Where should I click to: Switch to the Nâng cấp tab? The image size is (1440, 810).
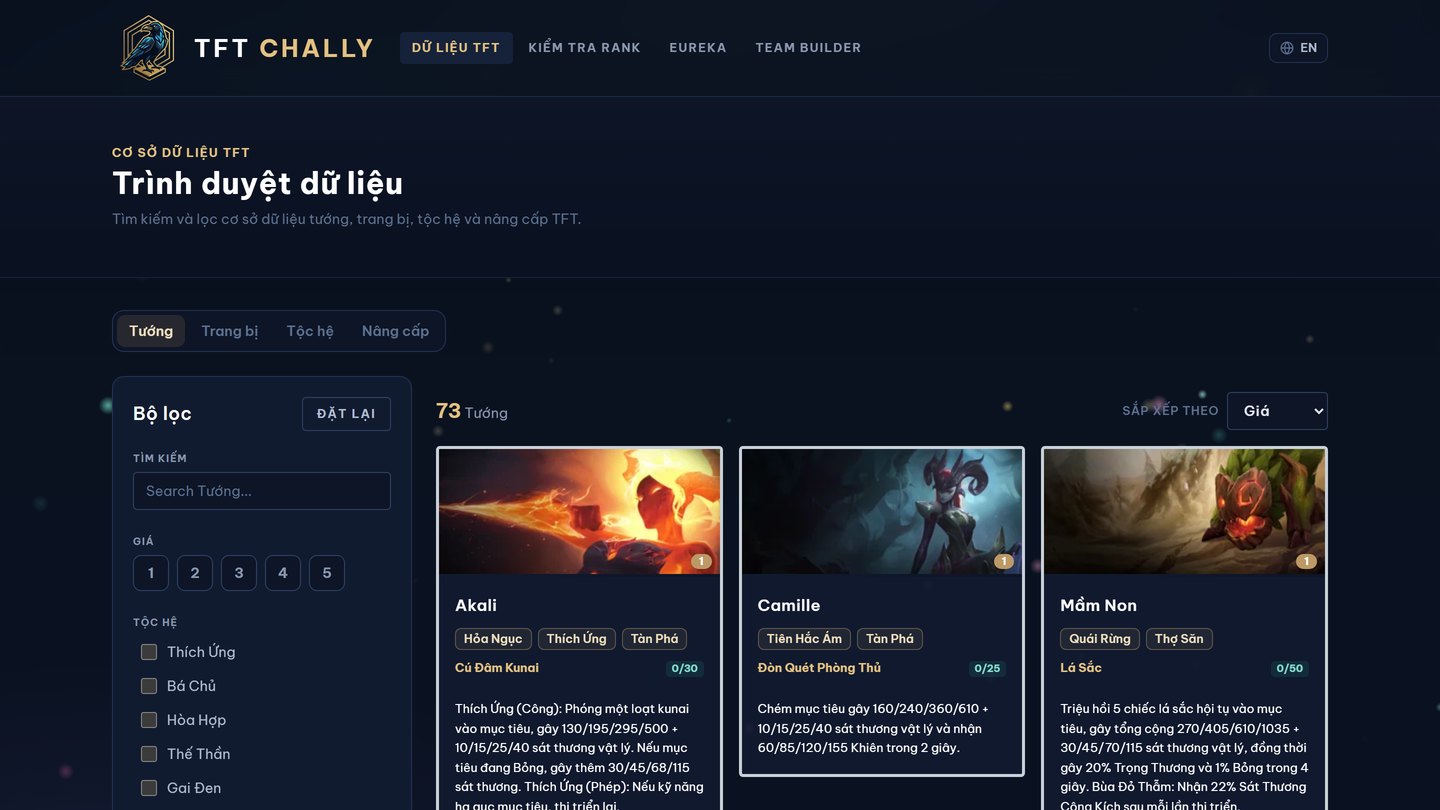pos(395,331)
